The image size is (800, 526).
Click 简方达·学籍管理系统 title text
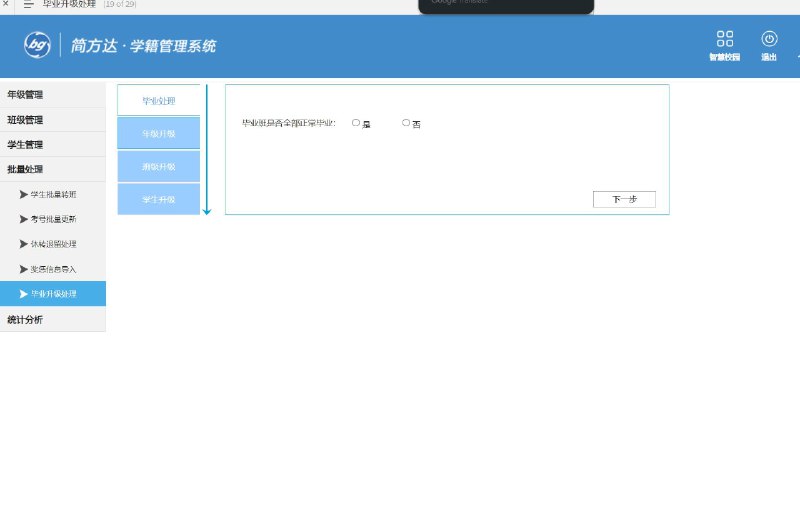(x=143, y=45)
